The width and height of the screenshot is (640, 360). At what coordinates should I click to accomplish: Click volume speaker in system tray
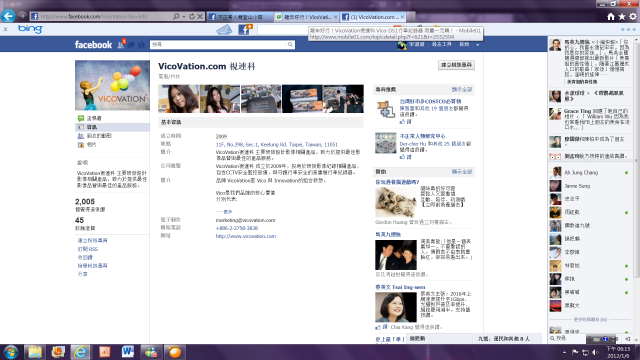point(596,352)
